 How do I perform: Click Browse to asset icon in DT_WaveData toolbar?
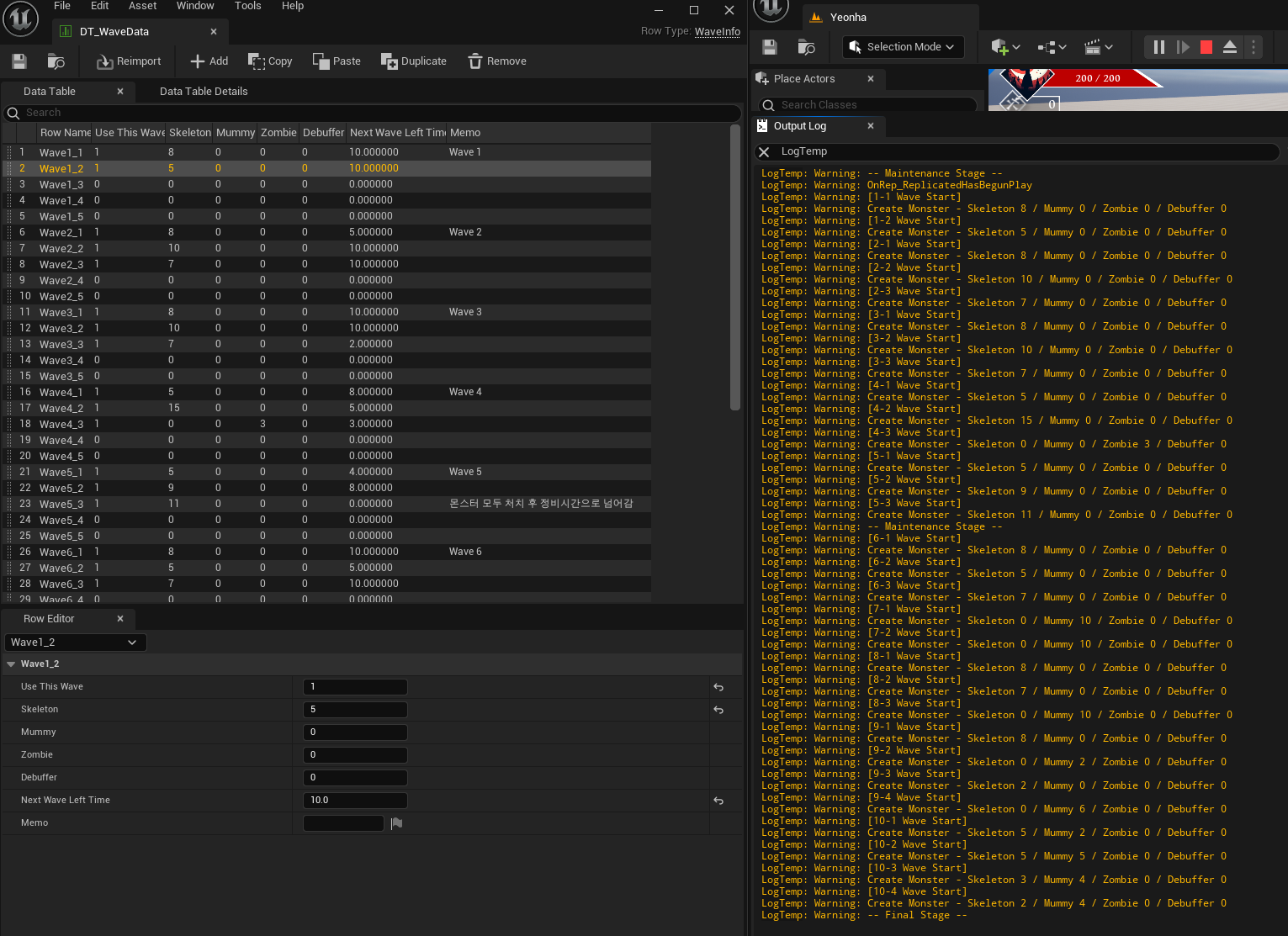click(x=56, y=61)
